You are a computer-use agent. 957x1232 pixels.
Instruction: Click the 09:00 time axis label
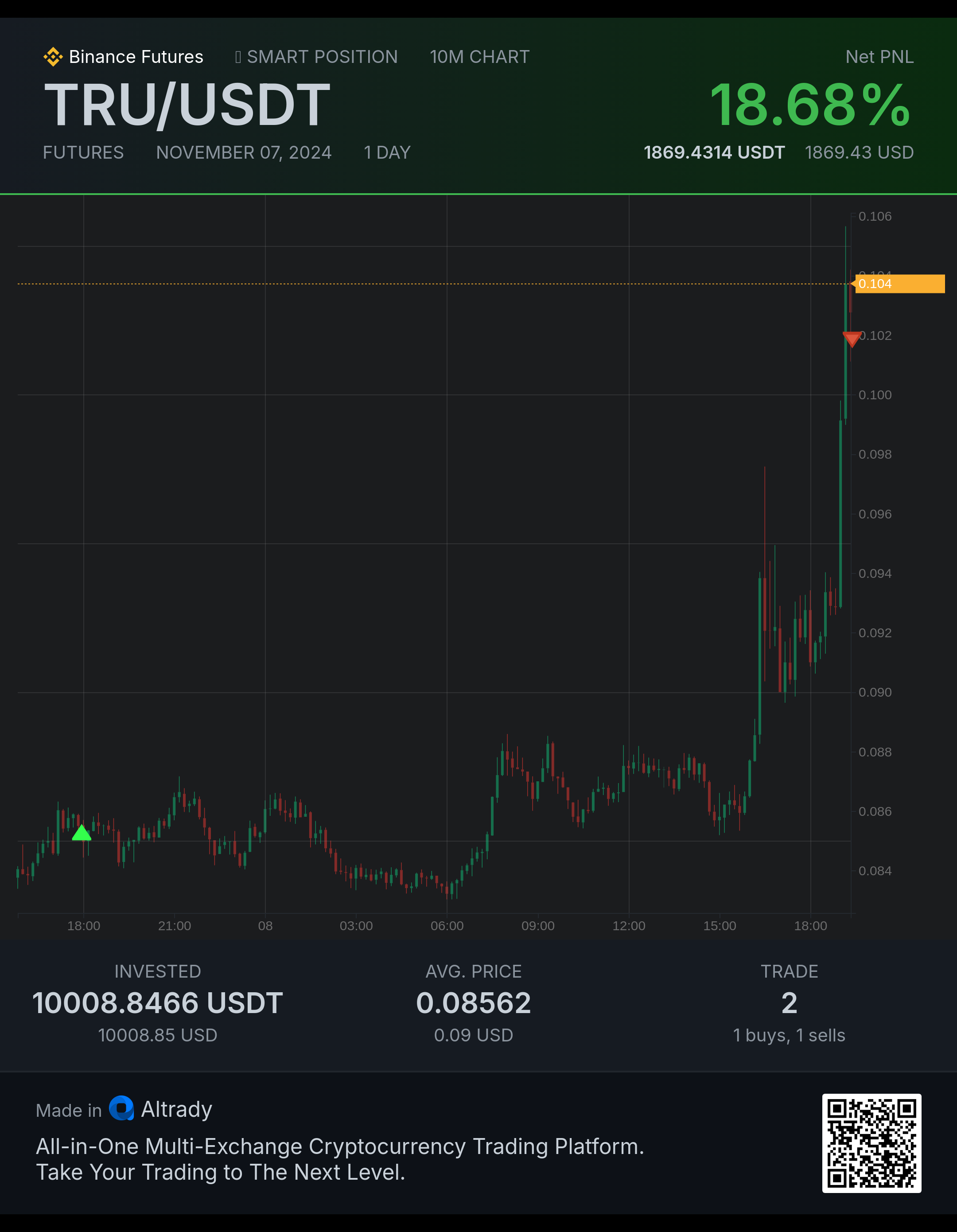pyautogui.click(x=538, y=926)
